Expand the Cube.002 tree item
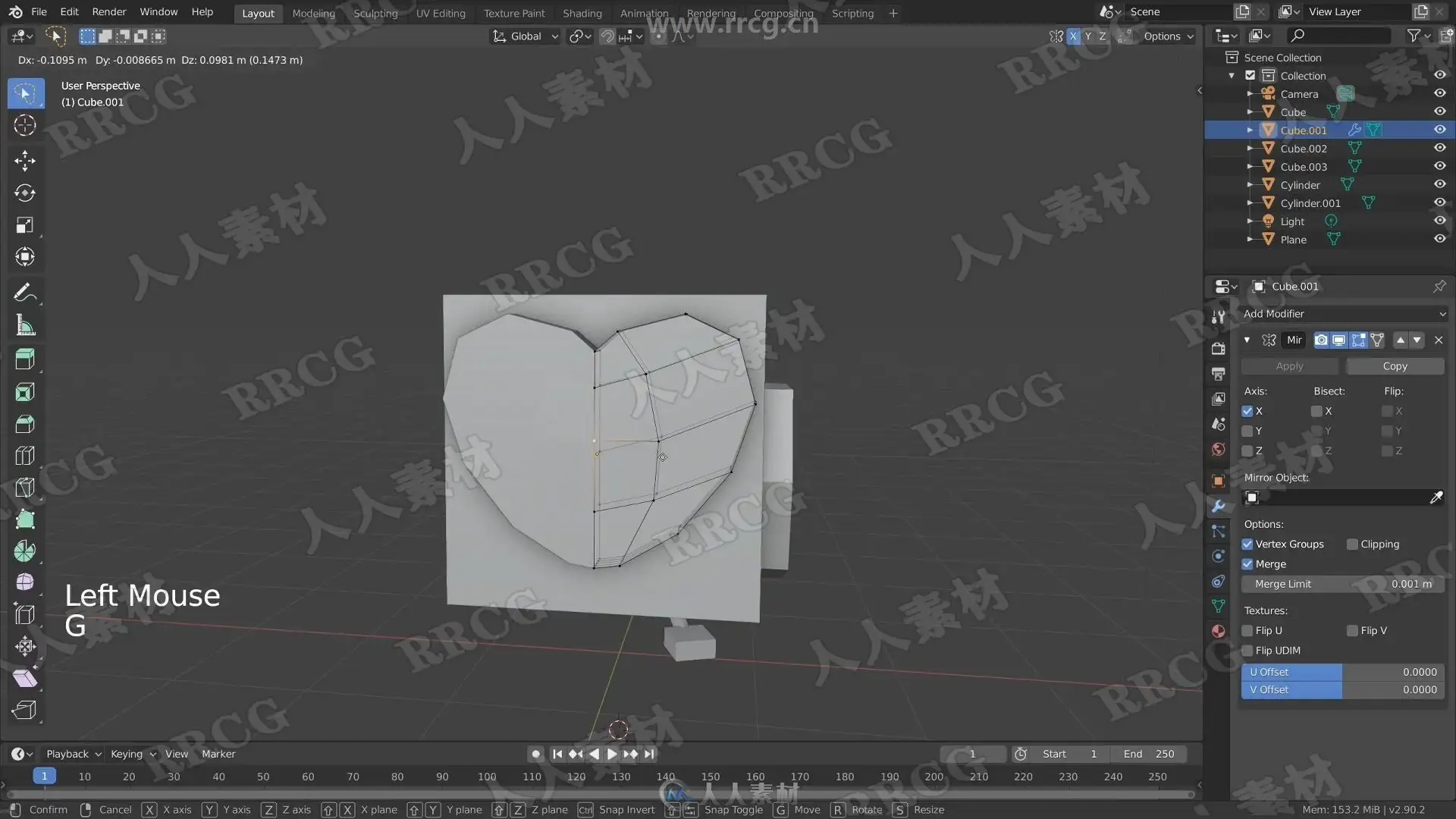 1250,149
